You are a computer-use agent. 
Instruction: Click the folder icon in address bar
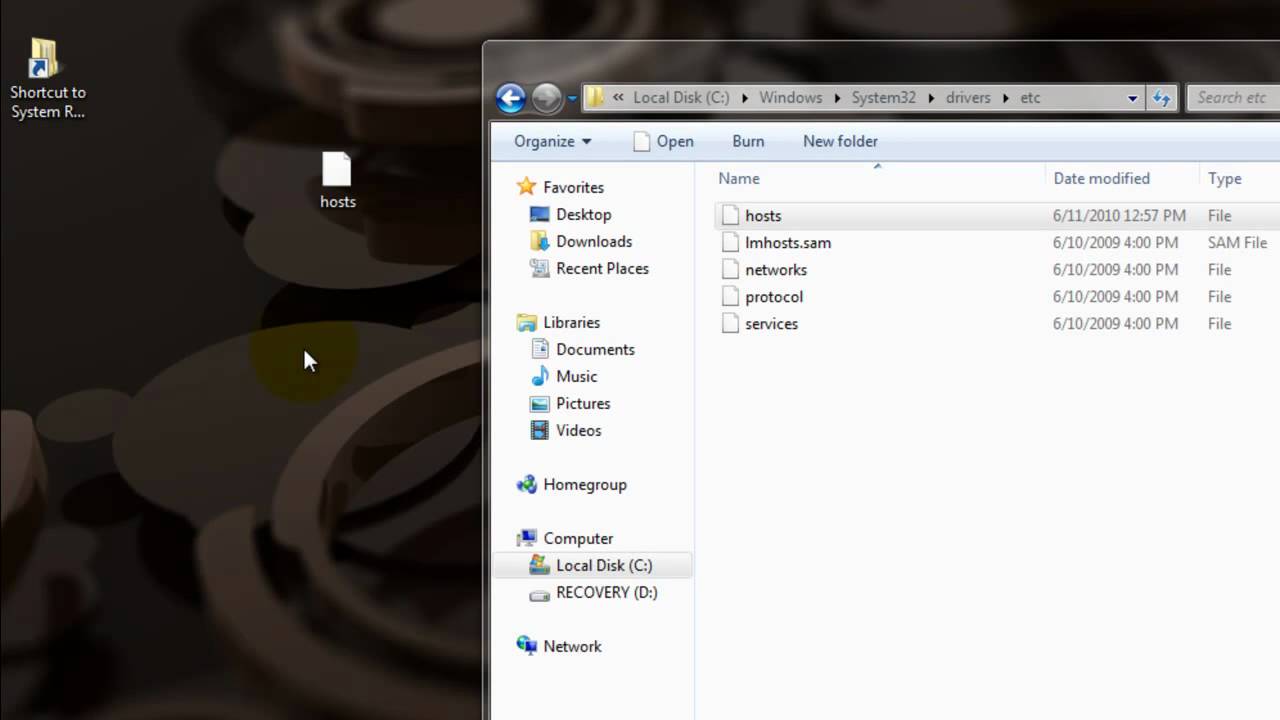594,97
